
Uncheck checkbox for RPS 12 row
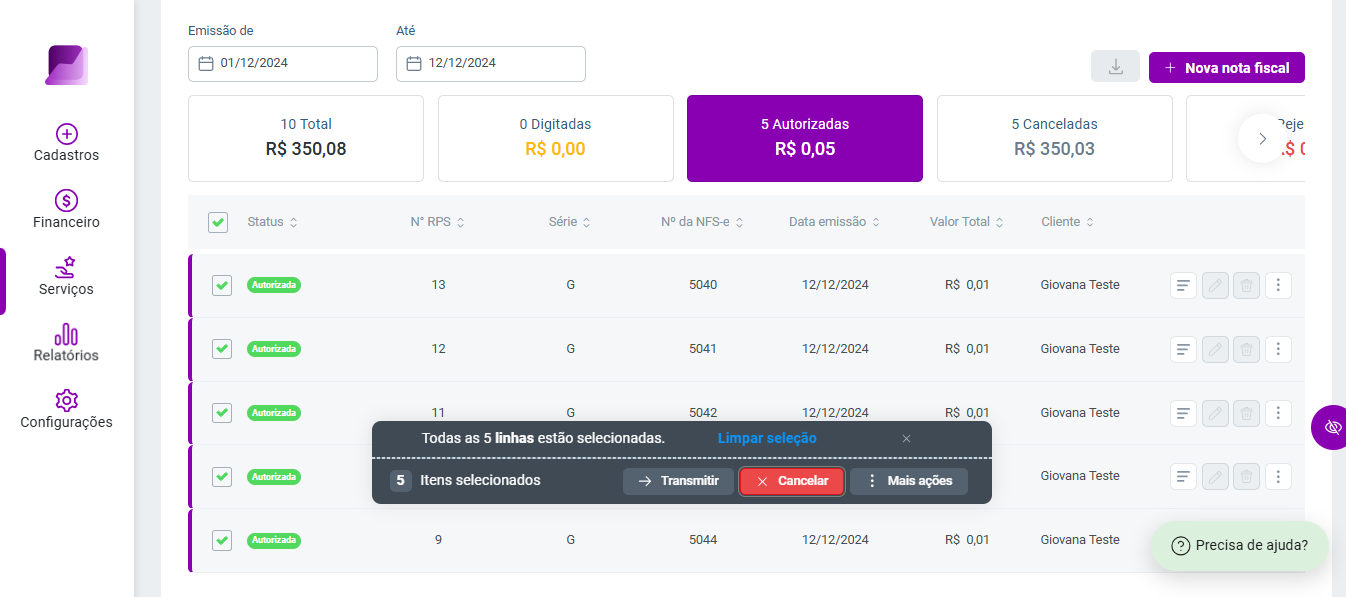click(222, 349)
